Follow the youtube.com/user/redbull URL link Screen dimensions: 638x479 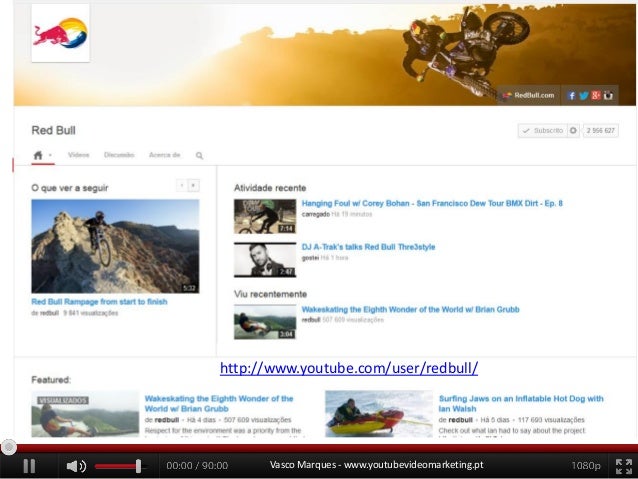coord(349,368)
